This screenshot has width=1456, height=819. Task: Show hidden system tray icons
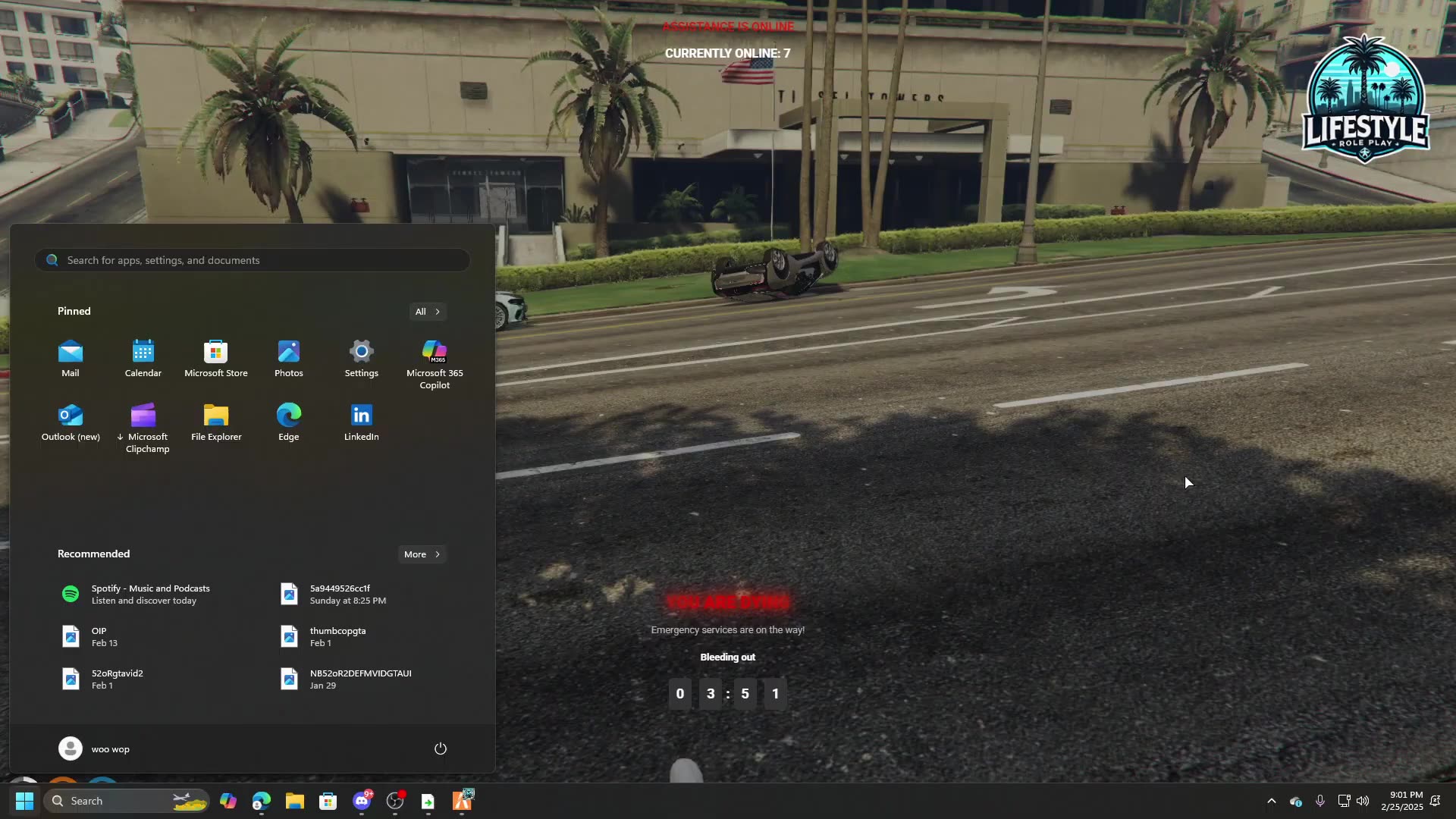pyautogui.click(x=1272, y=801)
